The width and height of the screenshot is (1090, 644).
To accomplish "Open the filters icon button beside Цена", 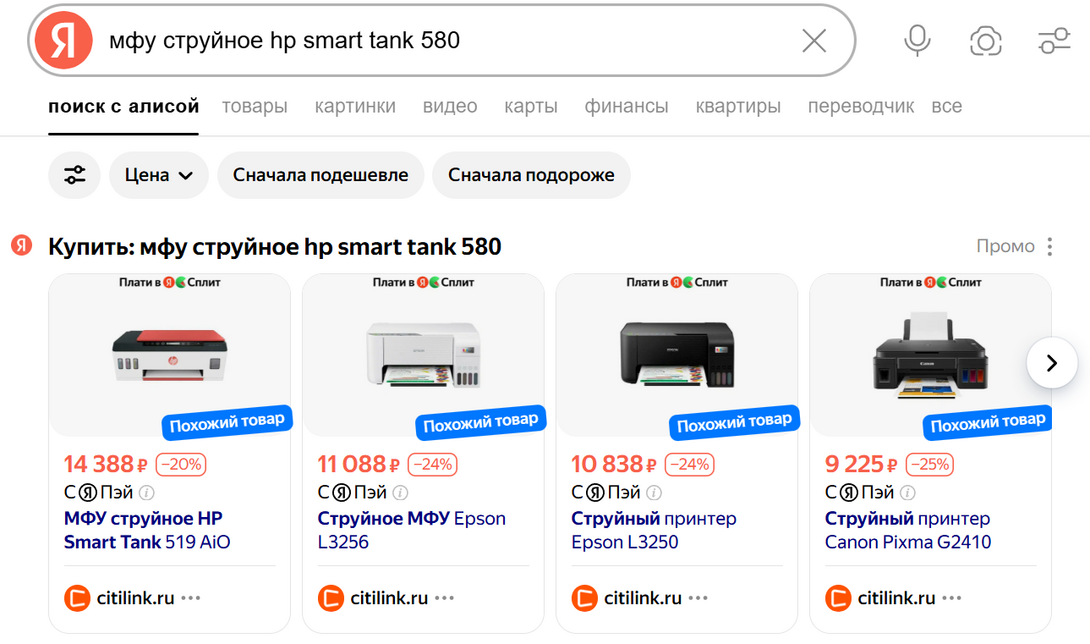I will point(75,175).
